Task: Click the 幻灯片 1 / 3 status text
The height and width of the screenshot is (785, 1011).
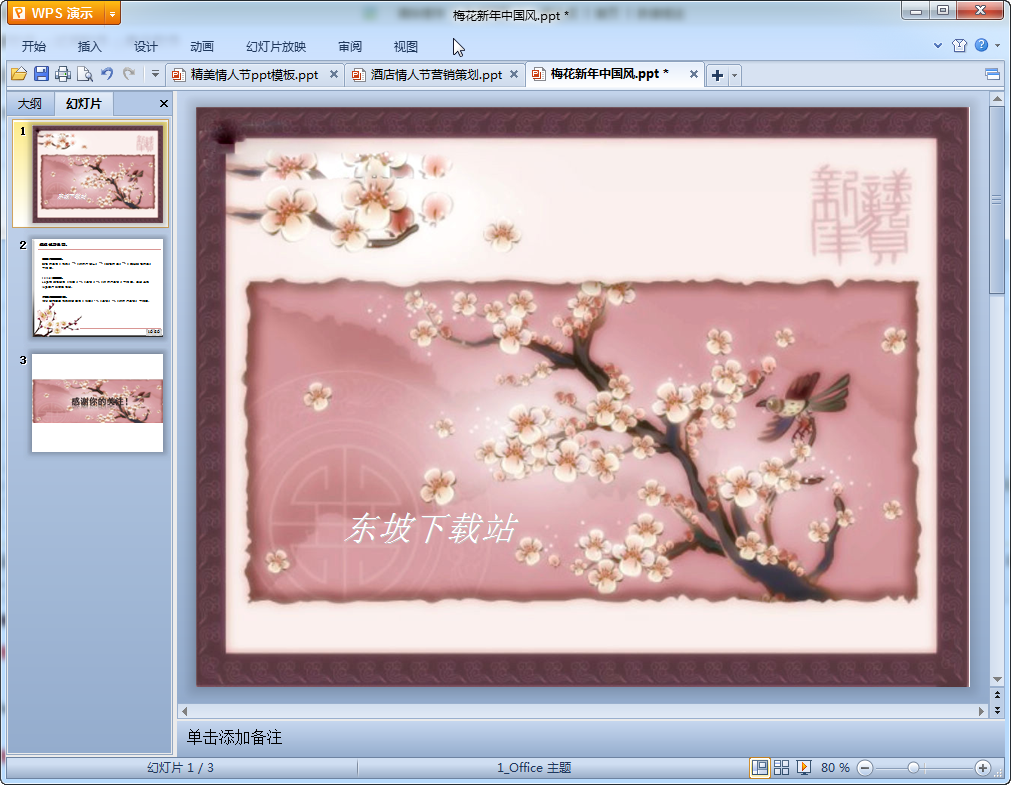Action: coord(181,768)
